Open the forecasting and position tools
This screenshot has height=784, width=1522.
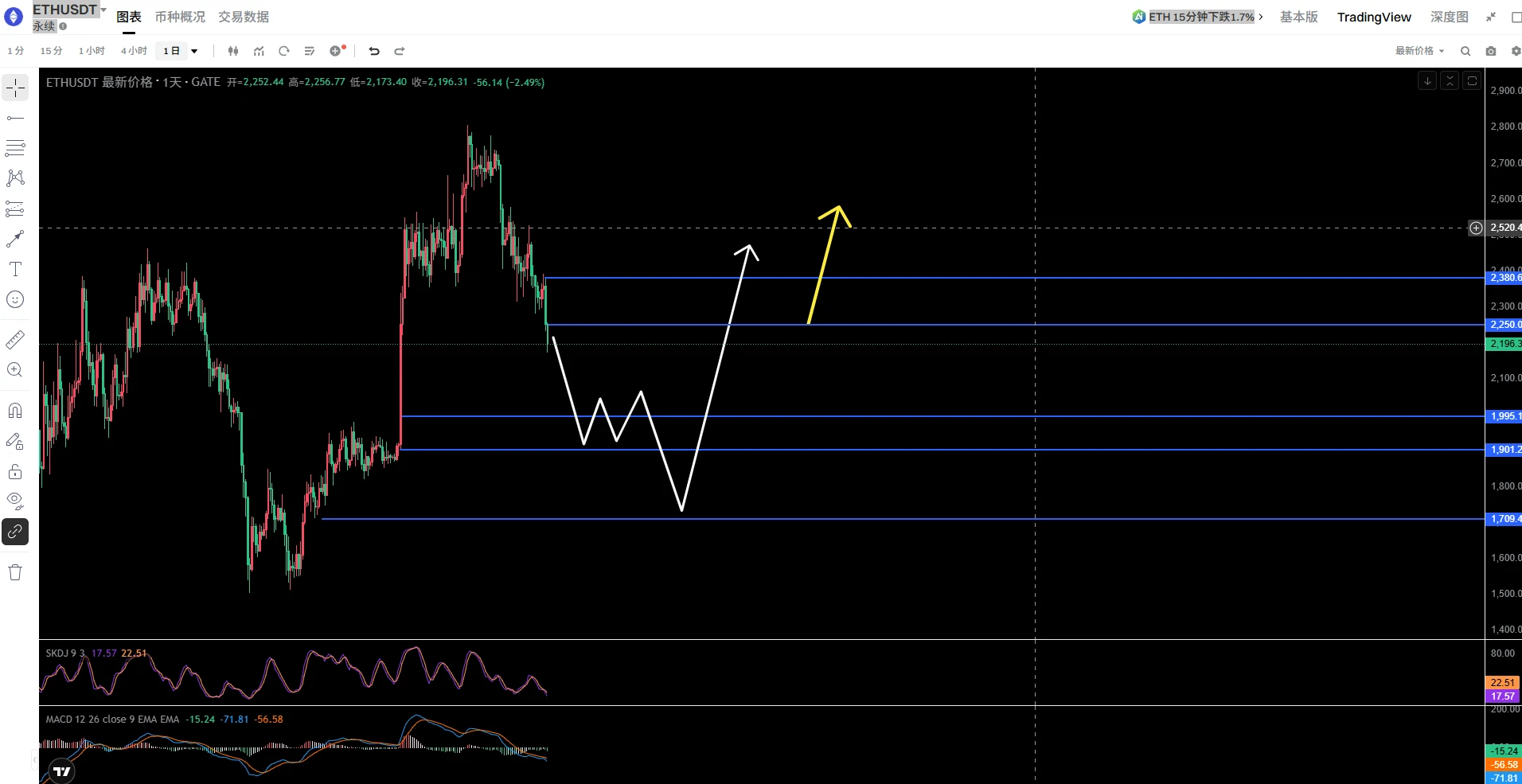(15, 209)
